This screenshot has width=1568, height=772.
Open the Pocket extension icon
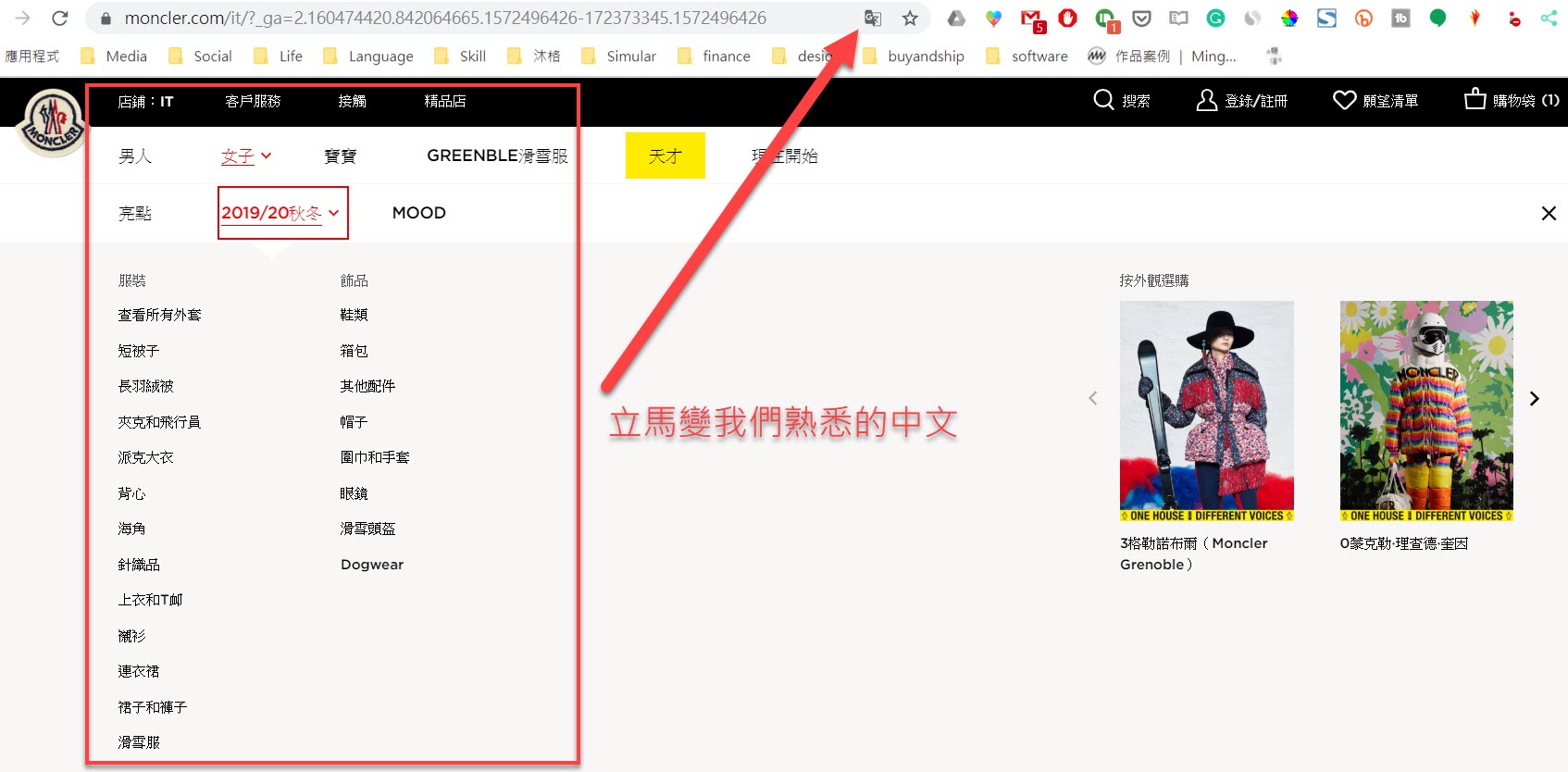pyautogui.click(x=1142, y=19)
